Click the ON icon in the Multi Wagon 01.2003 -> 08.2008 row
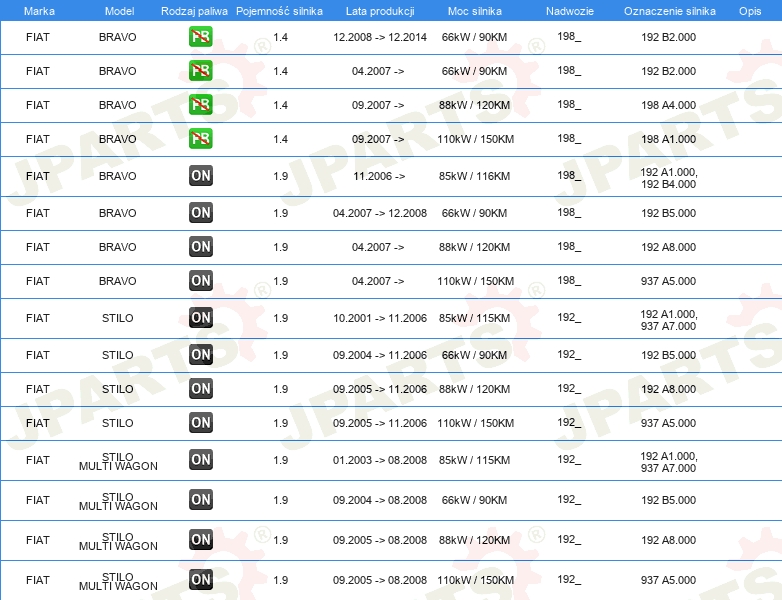The width and height of the screenshot is (782, 600). tap(200, 459)
